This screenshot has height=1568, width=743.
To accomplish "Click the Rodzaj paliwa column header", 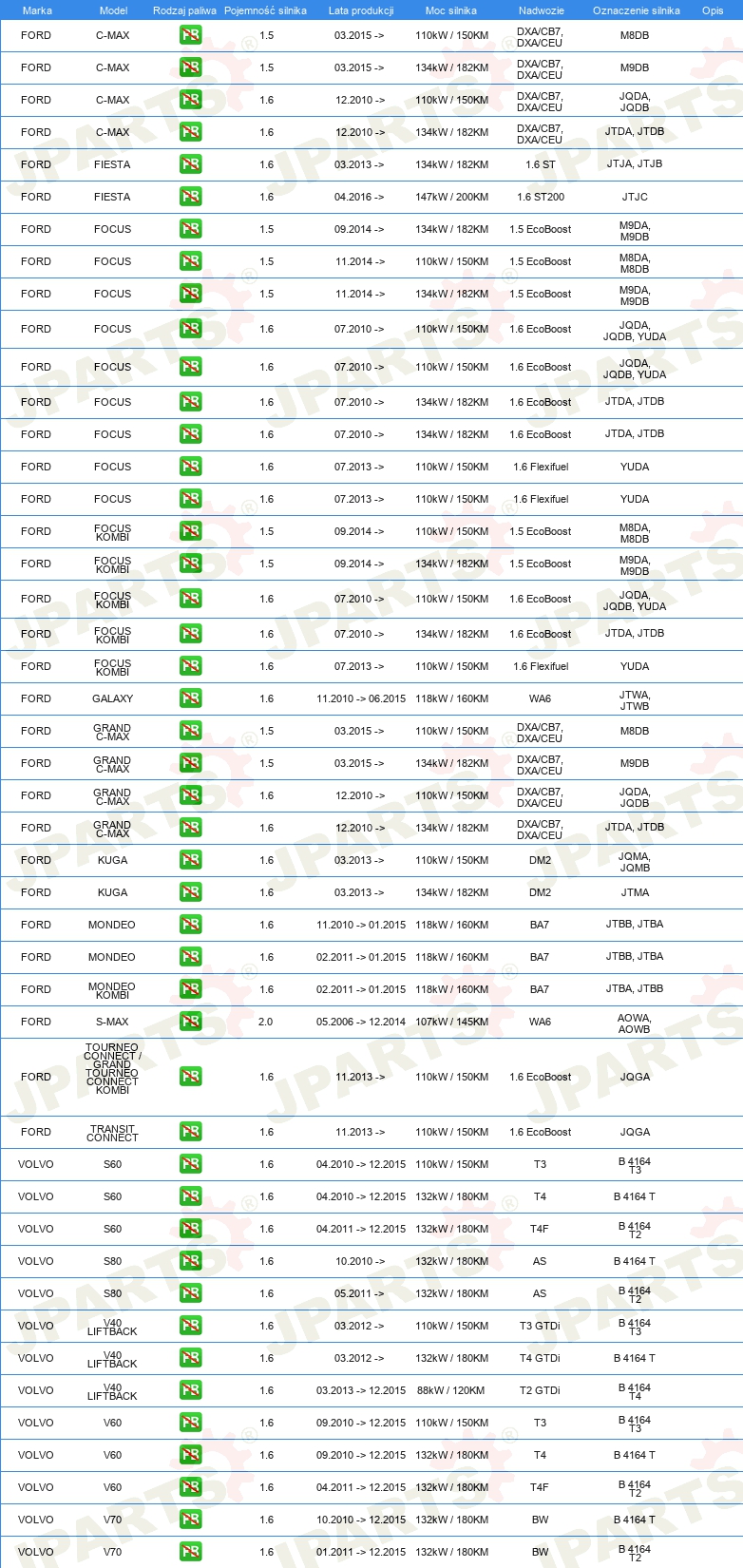I will [x=184, y=10].
